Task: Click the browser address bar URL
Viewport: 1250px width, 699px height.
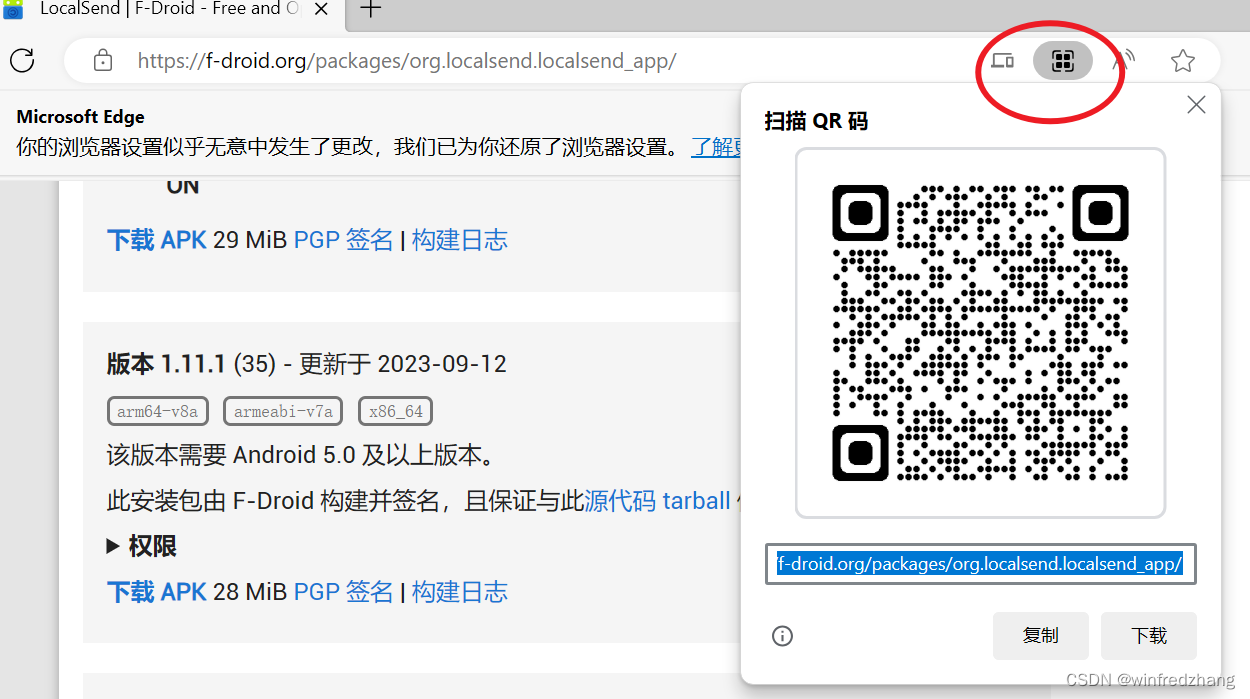Action: click(x=407, y=61)
